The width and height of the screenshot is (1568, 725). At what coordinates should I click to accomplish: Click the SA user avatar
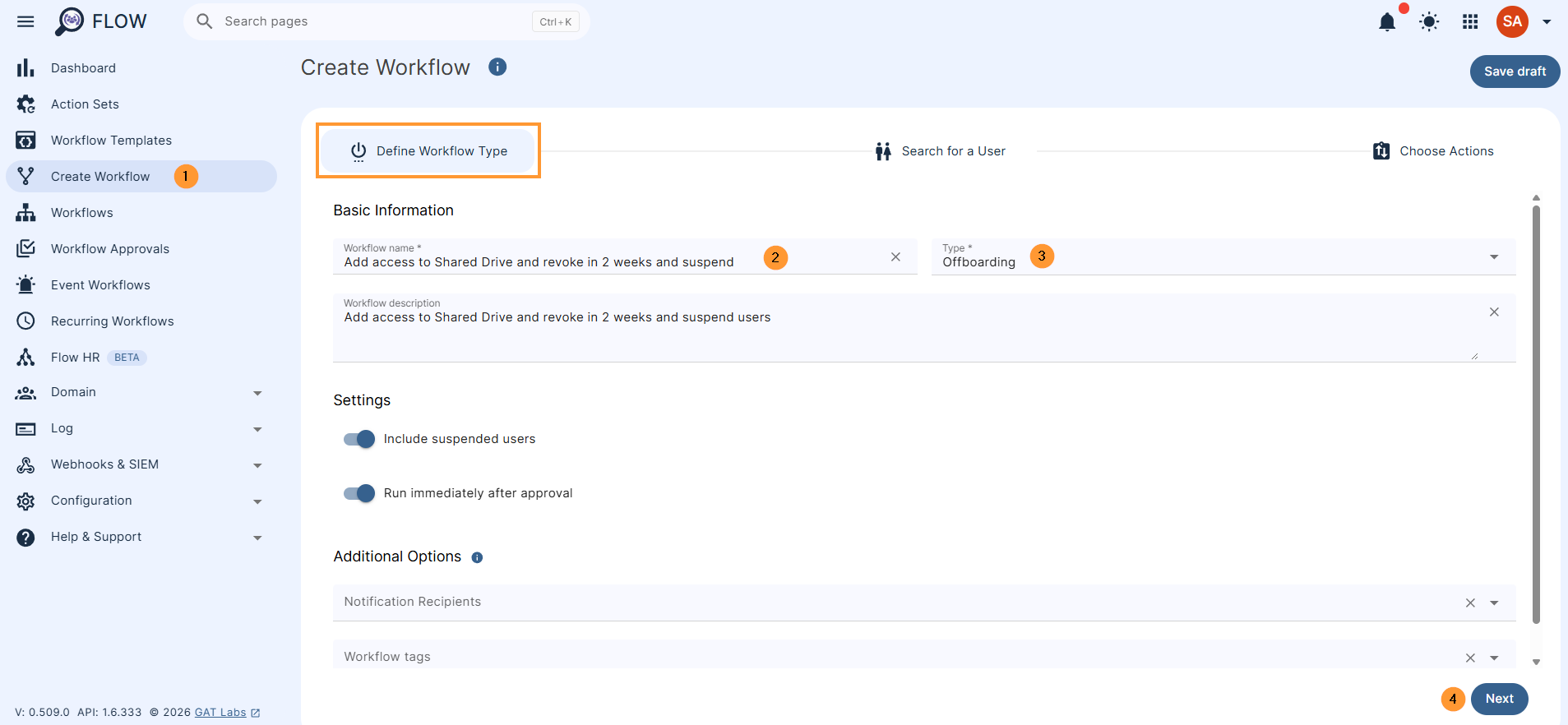tap(1512, 21)
